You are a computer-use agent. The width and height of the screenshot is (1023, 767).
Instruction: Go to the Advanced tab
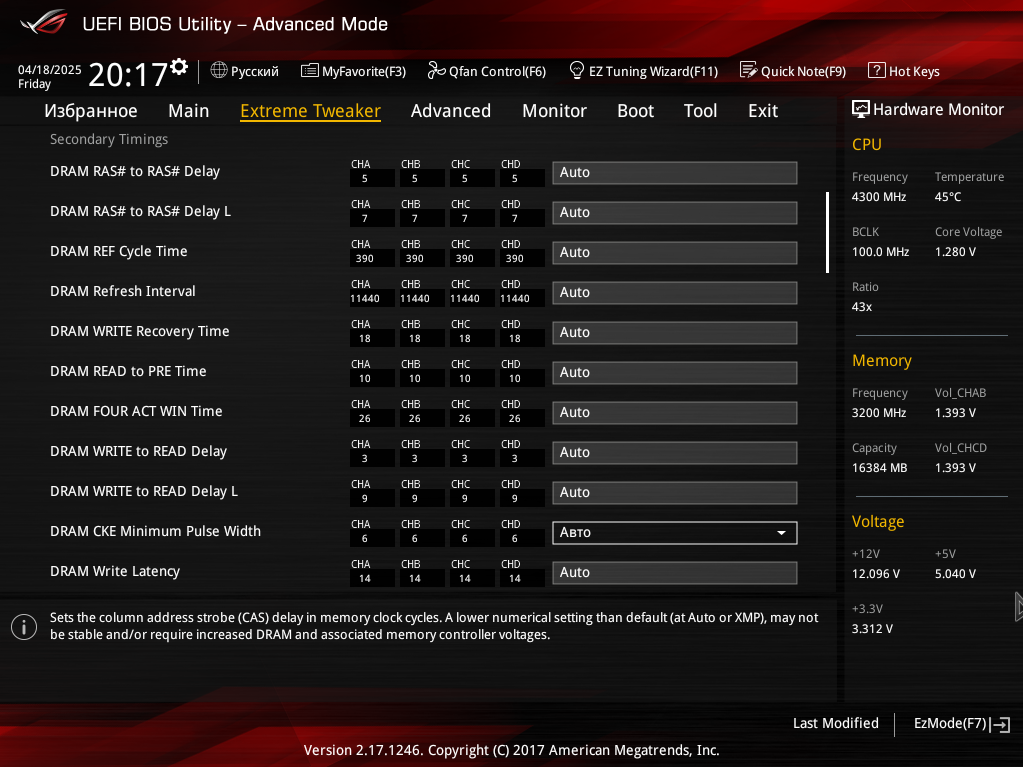tap(451, 111)
